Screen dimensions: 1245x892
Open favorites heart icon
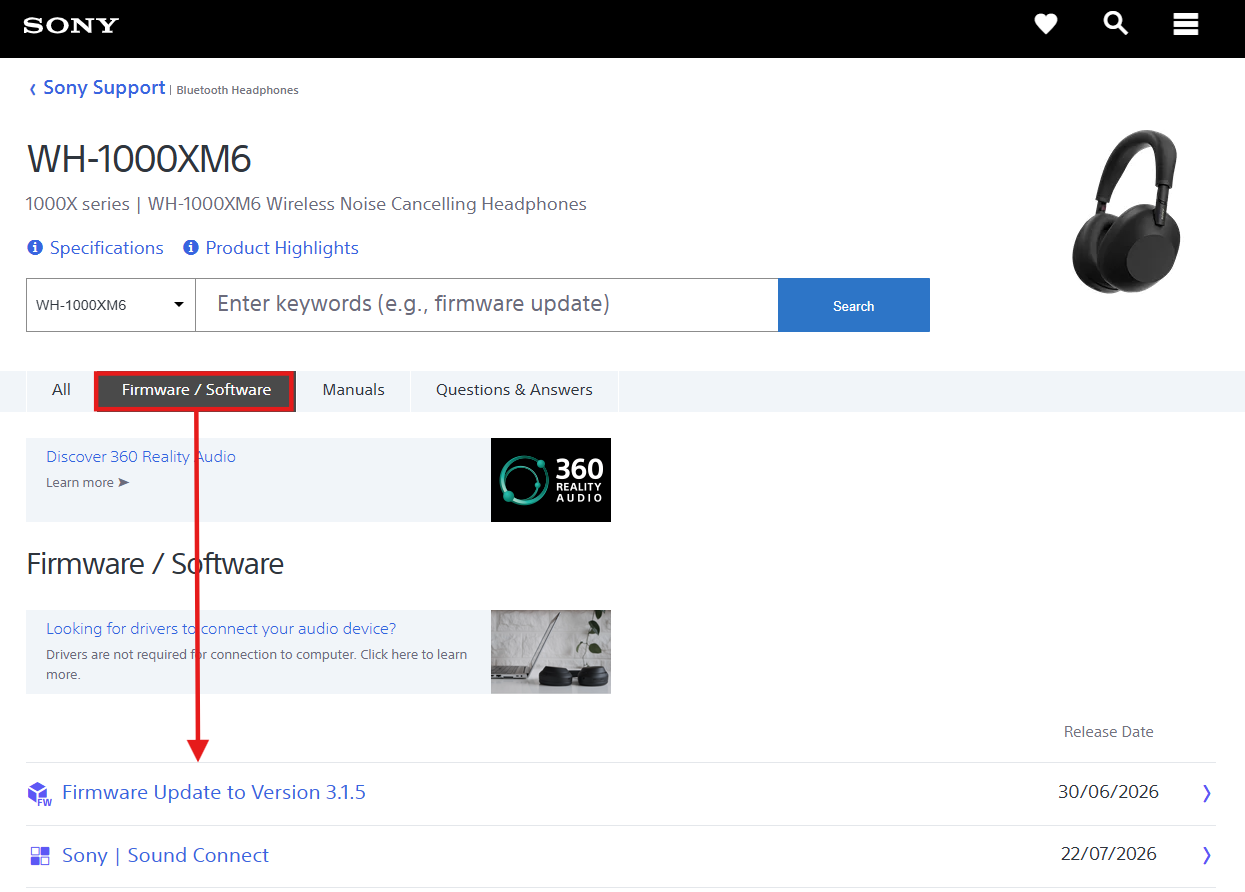(1046, 24)
